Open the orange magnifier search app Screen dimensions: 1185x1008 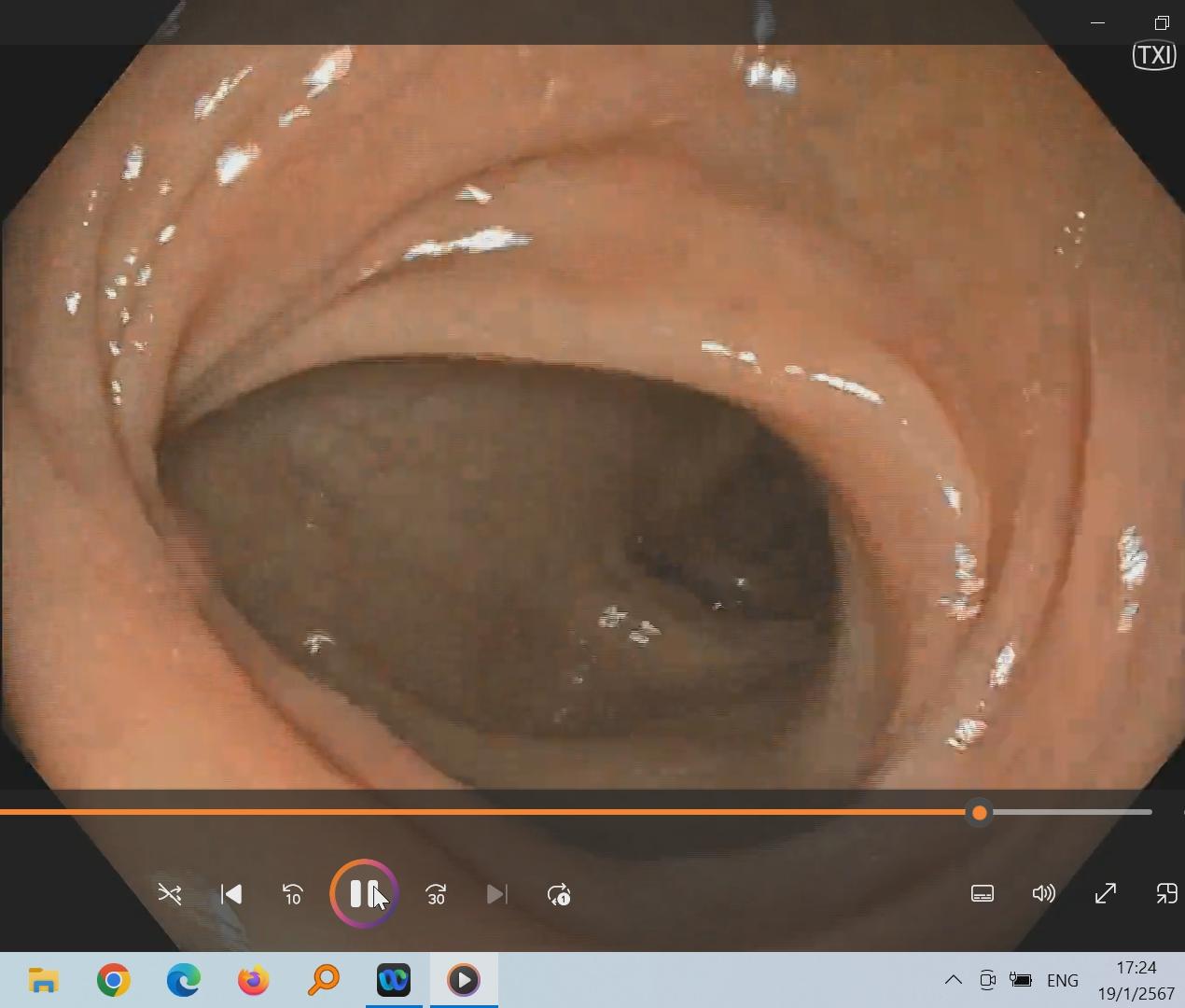pyautogui.click(x=324, y=980)
